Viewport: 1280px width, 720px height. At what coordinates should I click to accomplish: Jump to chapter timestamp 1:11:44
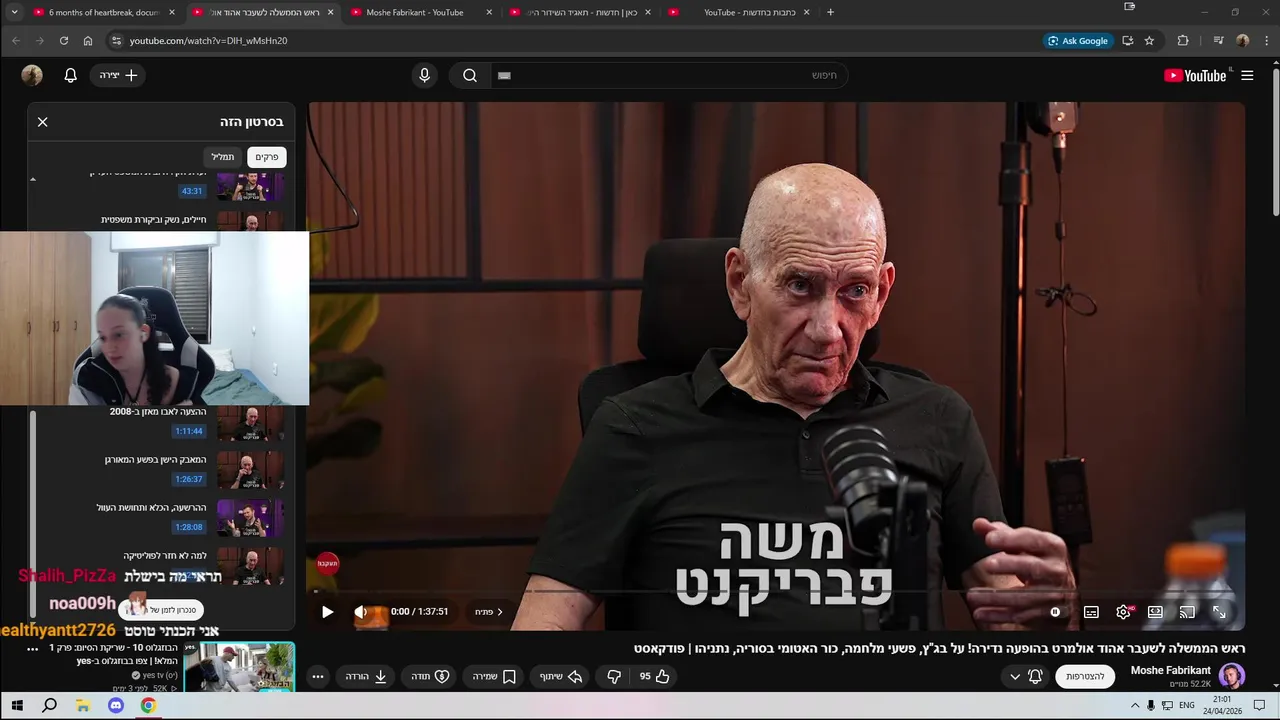coord(189,431)
